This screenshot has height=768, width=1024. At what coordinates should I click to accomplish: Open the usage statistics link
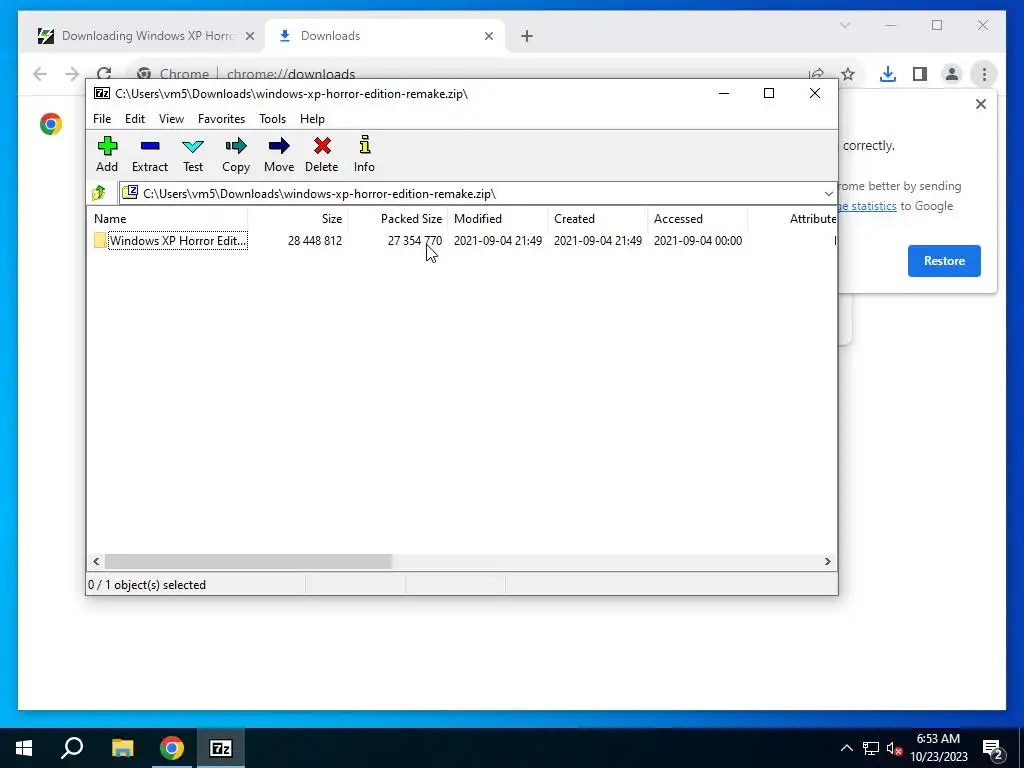(x=868, y=206)
